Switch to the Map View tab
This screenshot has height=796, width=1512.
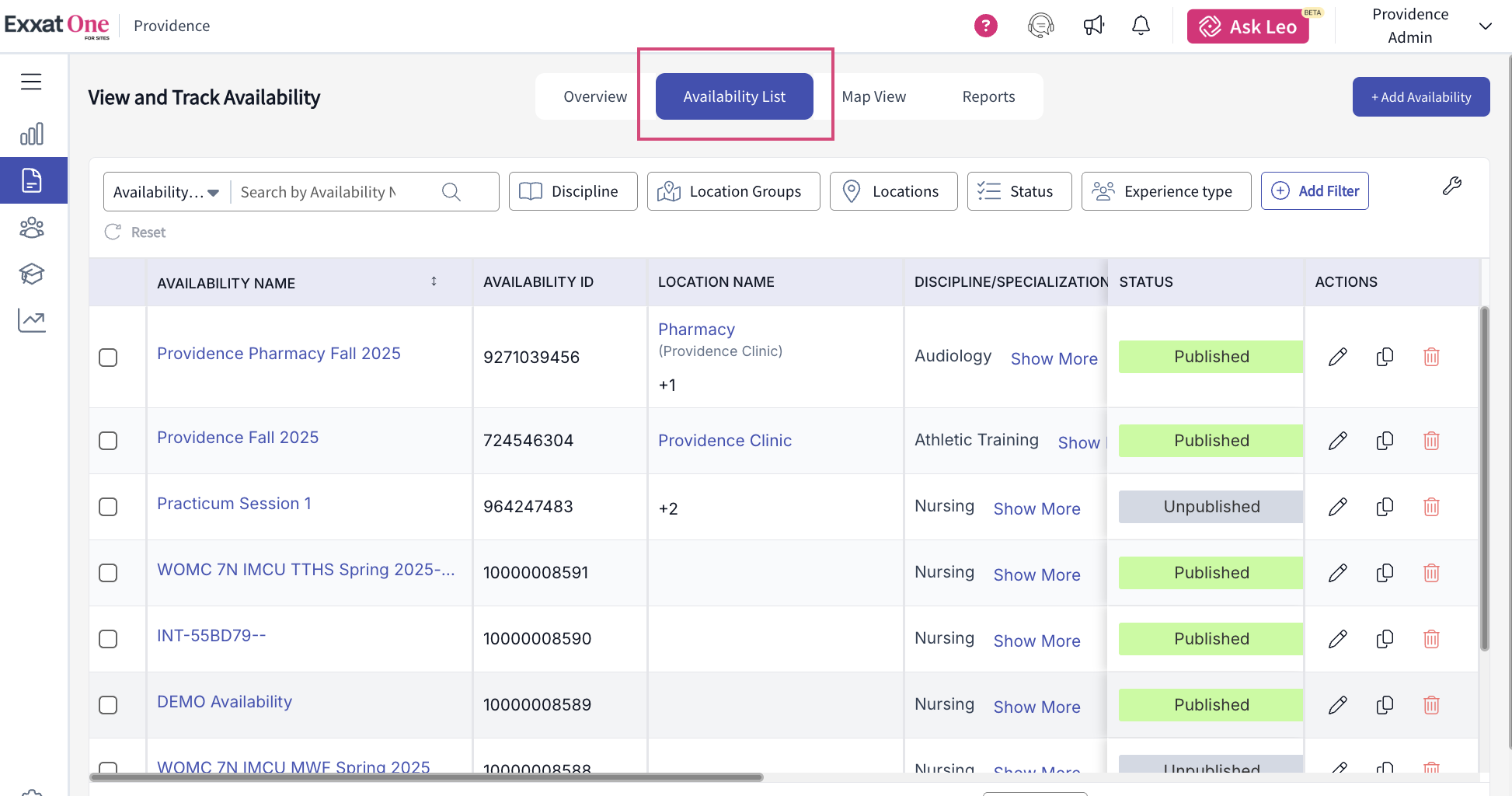coord(873,96)
